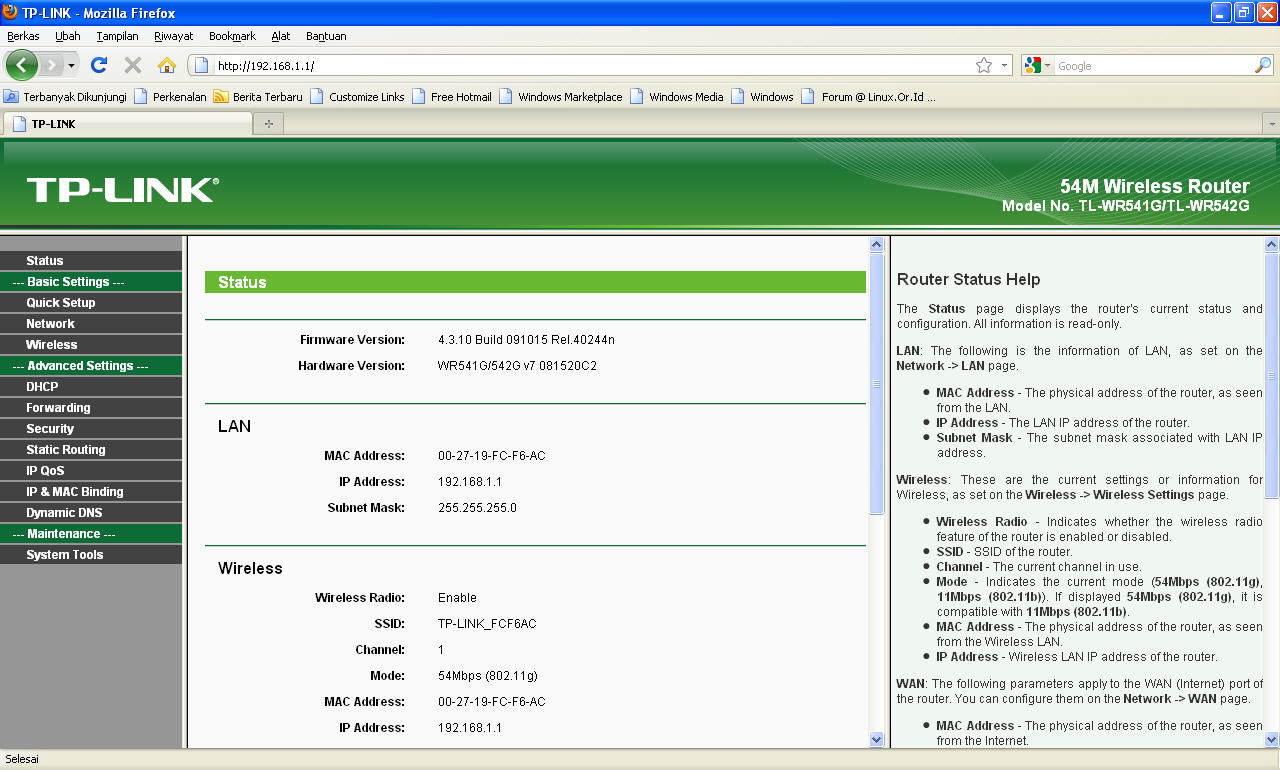This screenshot has width=1280, height=770.
Task: Click the Back navigation arrow
Action: click(x=21, y=65)
